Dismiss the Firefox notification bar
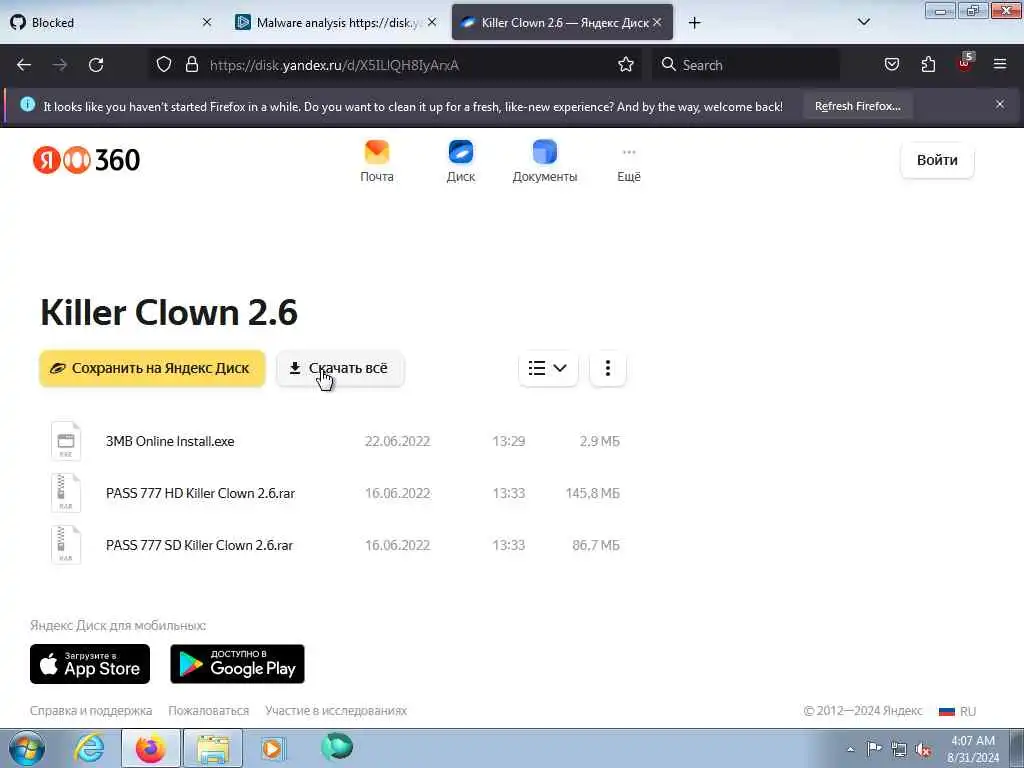 (1000, 104)
